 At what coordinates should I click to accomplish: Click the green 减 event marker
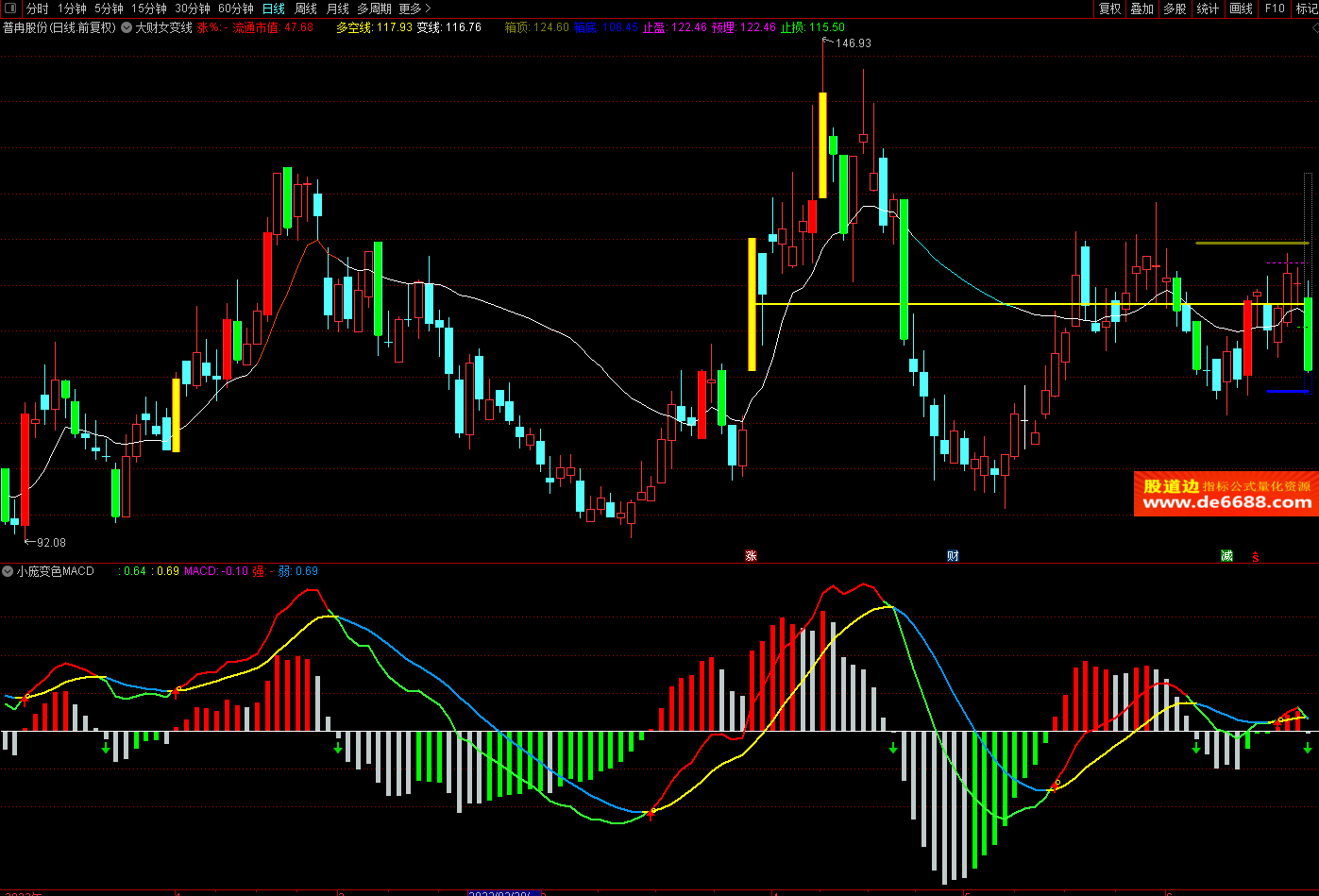(x=1226, y=555)
